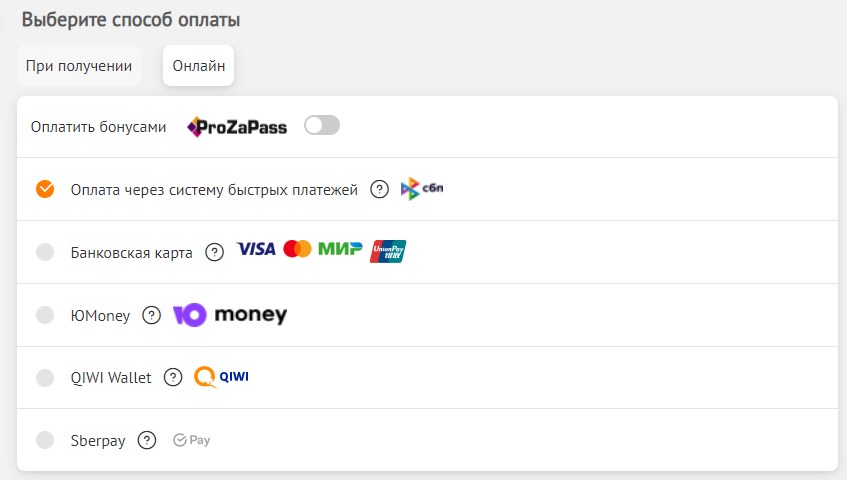Viewport: 847px width, 480px height.
Task: Click the help icon next to SBP payment
Action: tap(379, 190)
